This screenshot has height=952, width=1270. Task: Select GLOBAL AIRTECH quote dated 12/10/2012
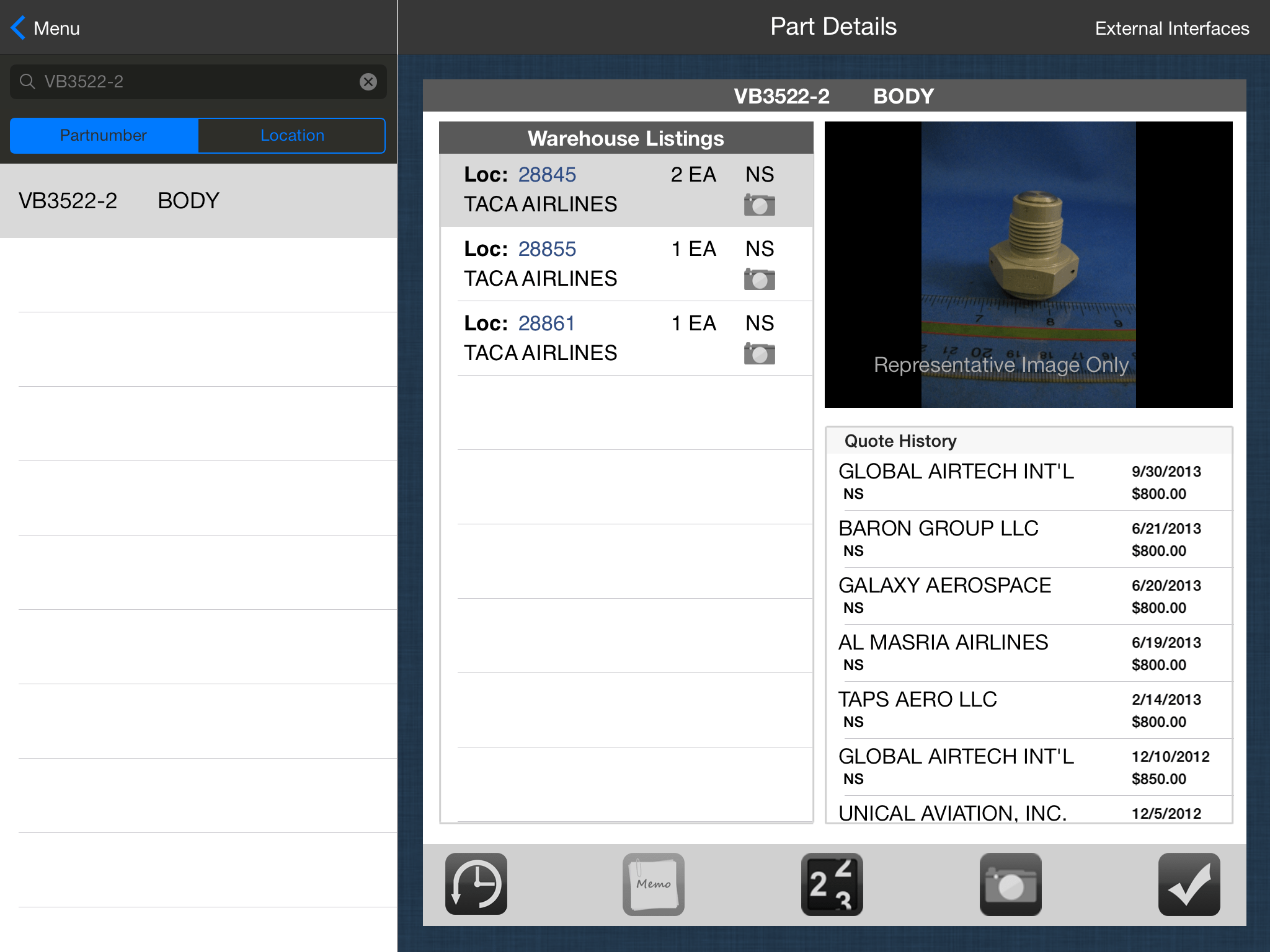pyautogui.click(x=1029, y=767)
